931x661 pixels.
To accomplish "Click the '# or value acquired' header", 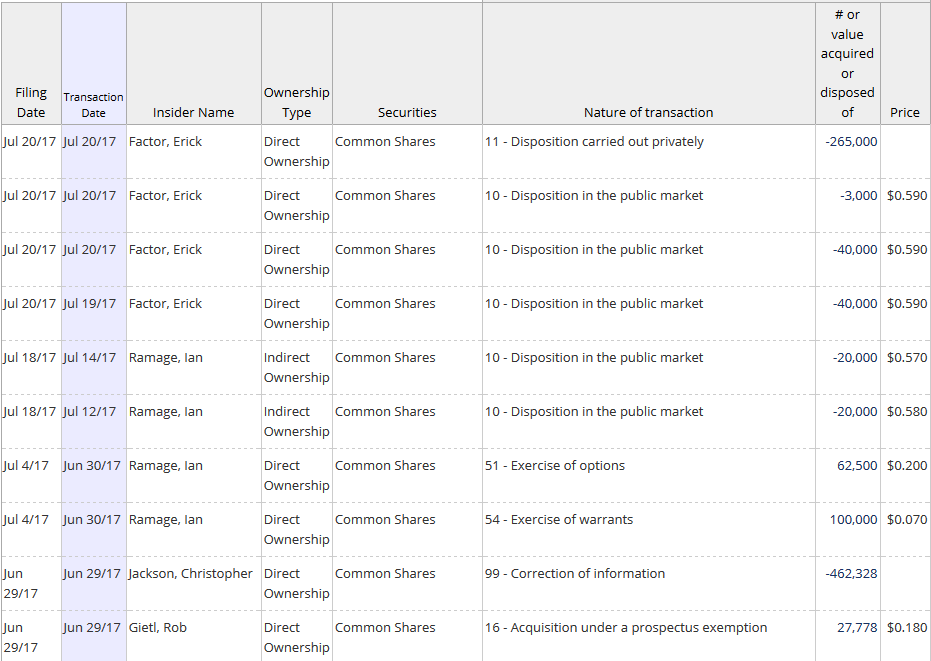I will coord(847,63).
